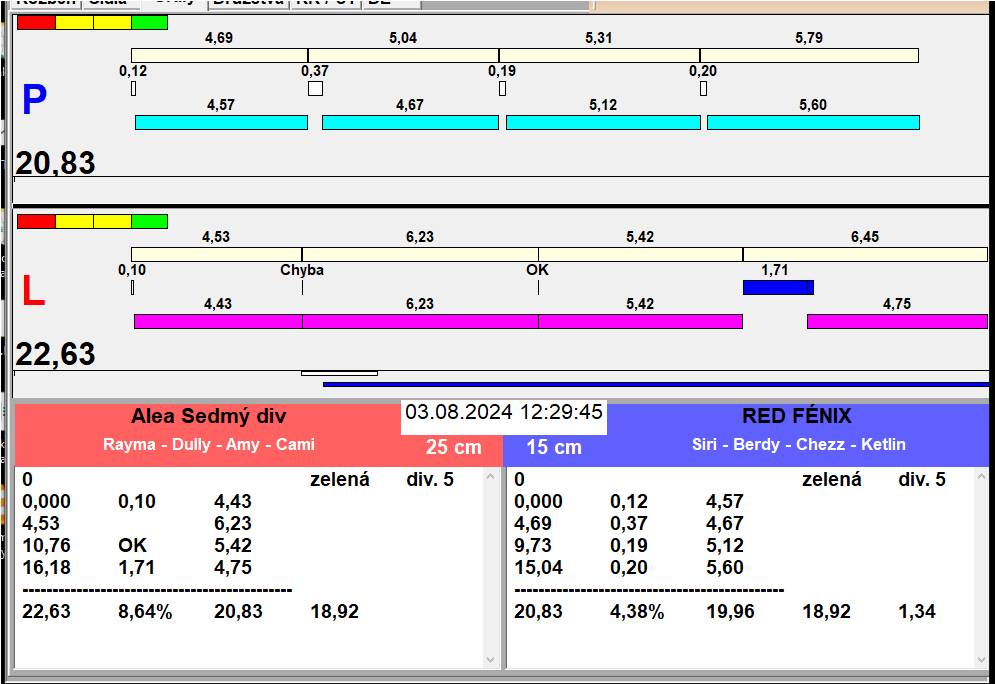The width and height of the screenshot is (995, 684).
Task: Select the magenta 4,43 dog bar
Action: (218, 321)
